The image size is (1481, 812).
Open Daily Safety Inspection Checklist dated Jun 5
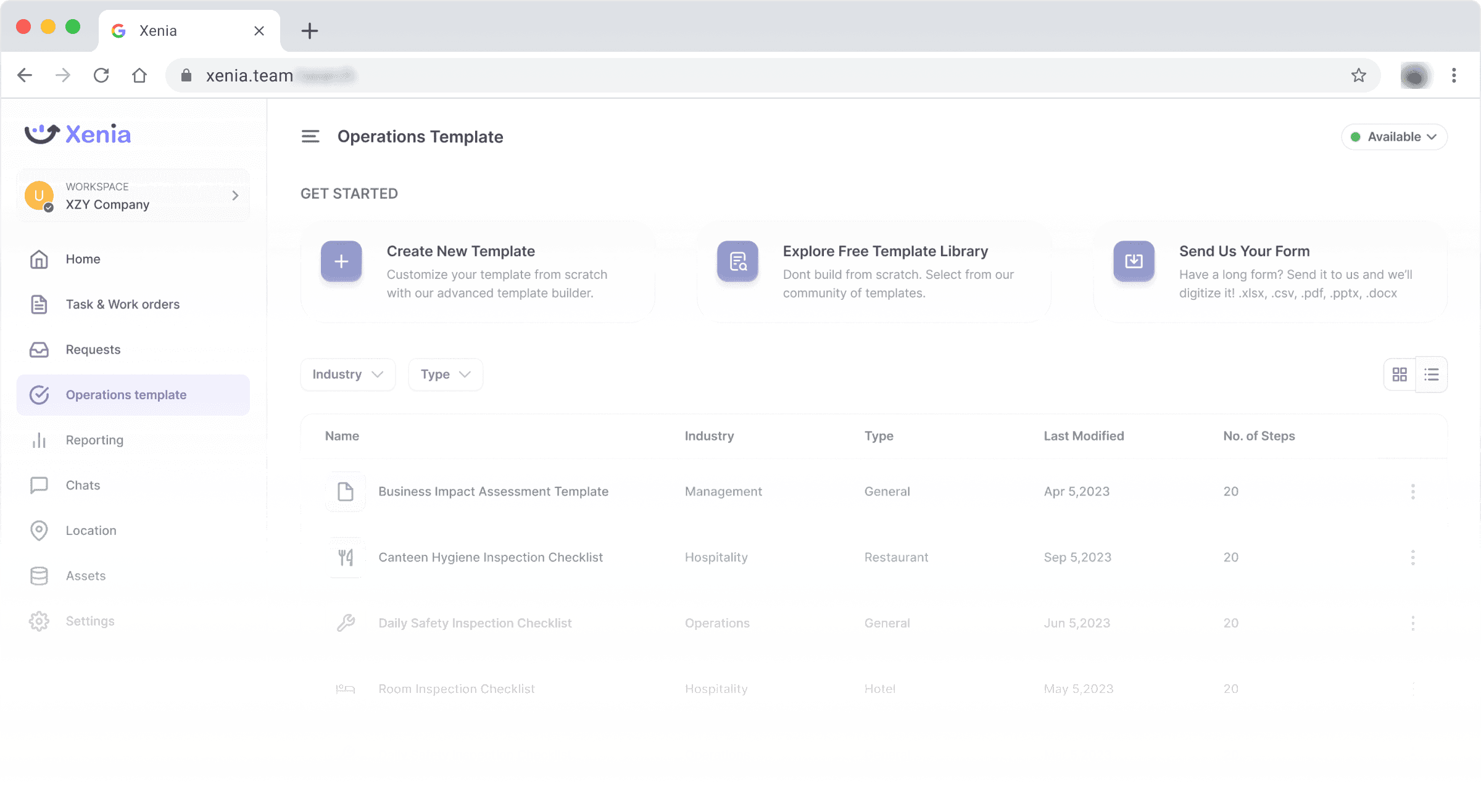tap(475, 623)
